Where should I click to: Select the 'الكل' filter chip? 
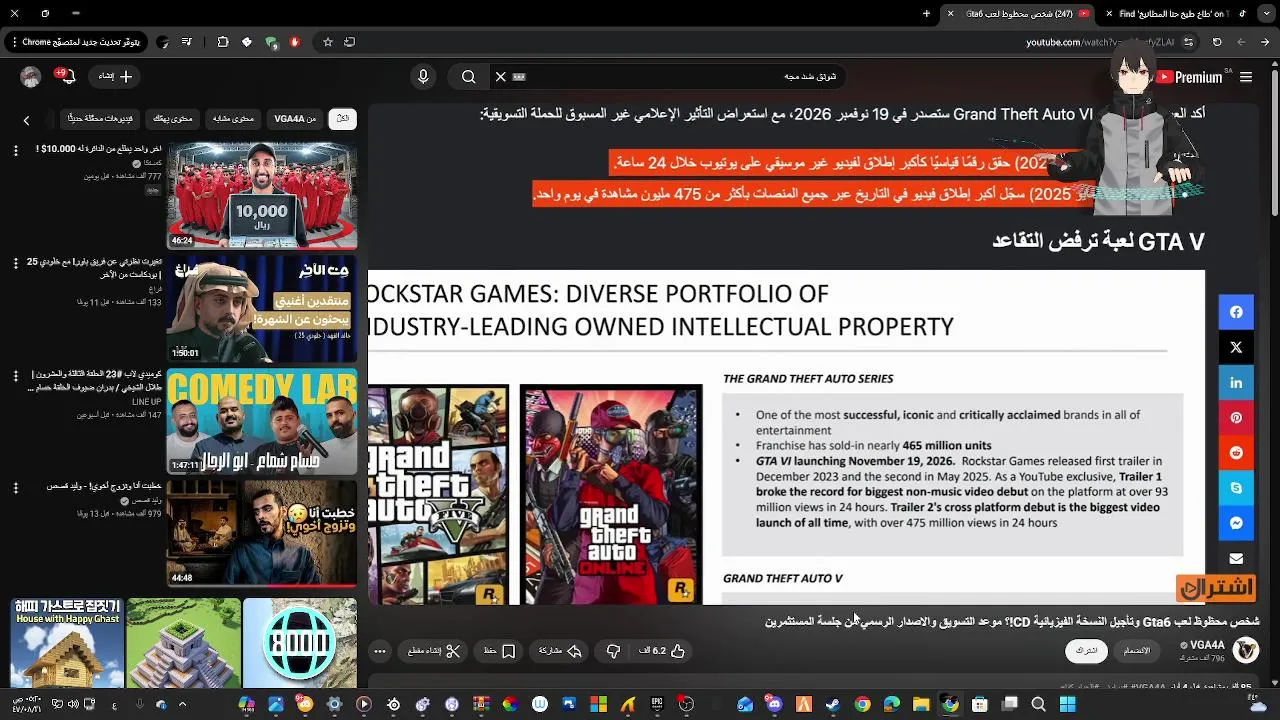(x=343, y=119)
